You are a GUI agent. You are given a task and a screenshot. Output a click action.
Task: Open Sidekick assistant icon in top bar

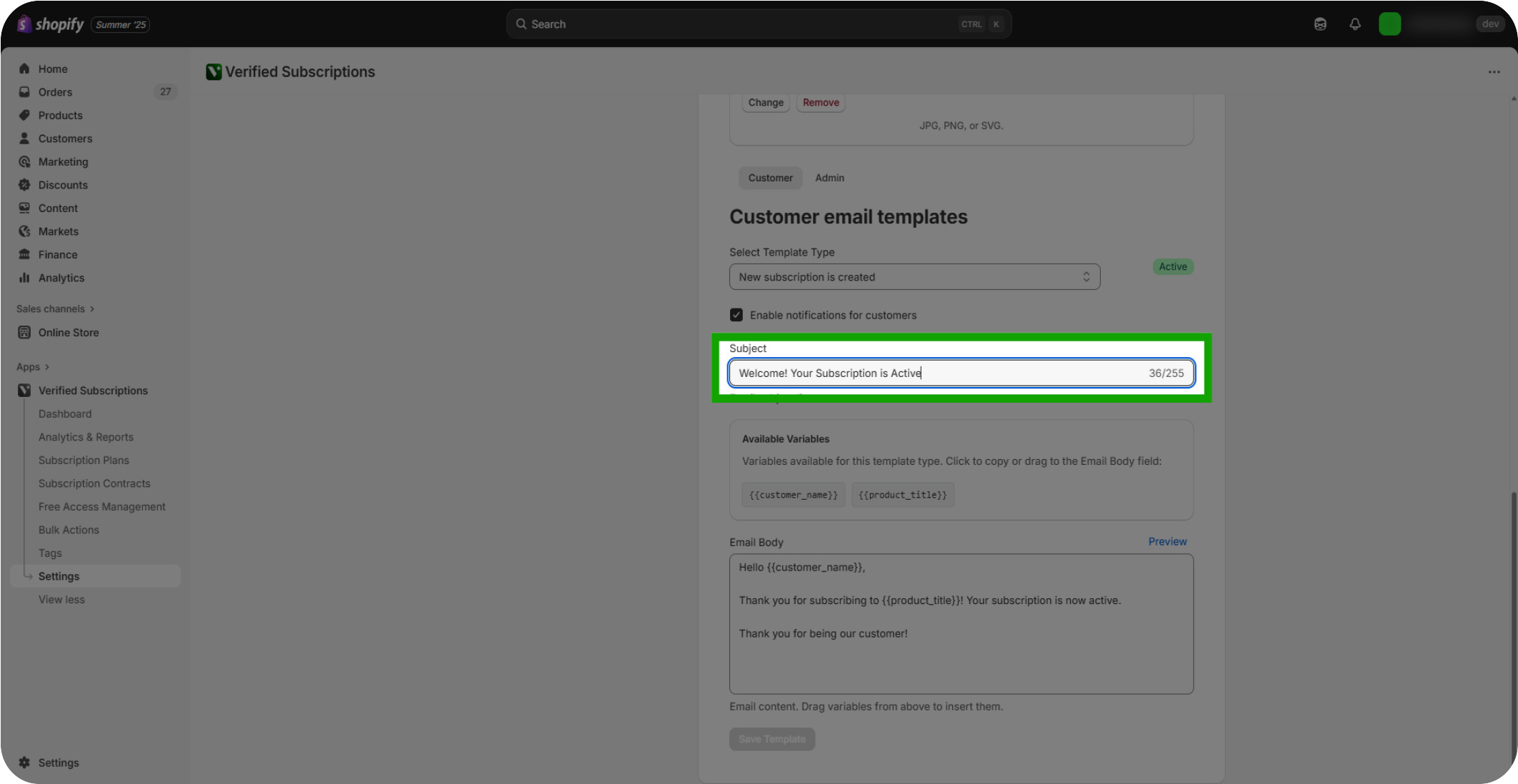pos(1320,24)
